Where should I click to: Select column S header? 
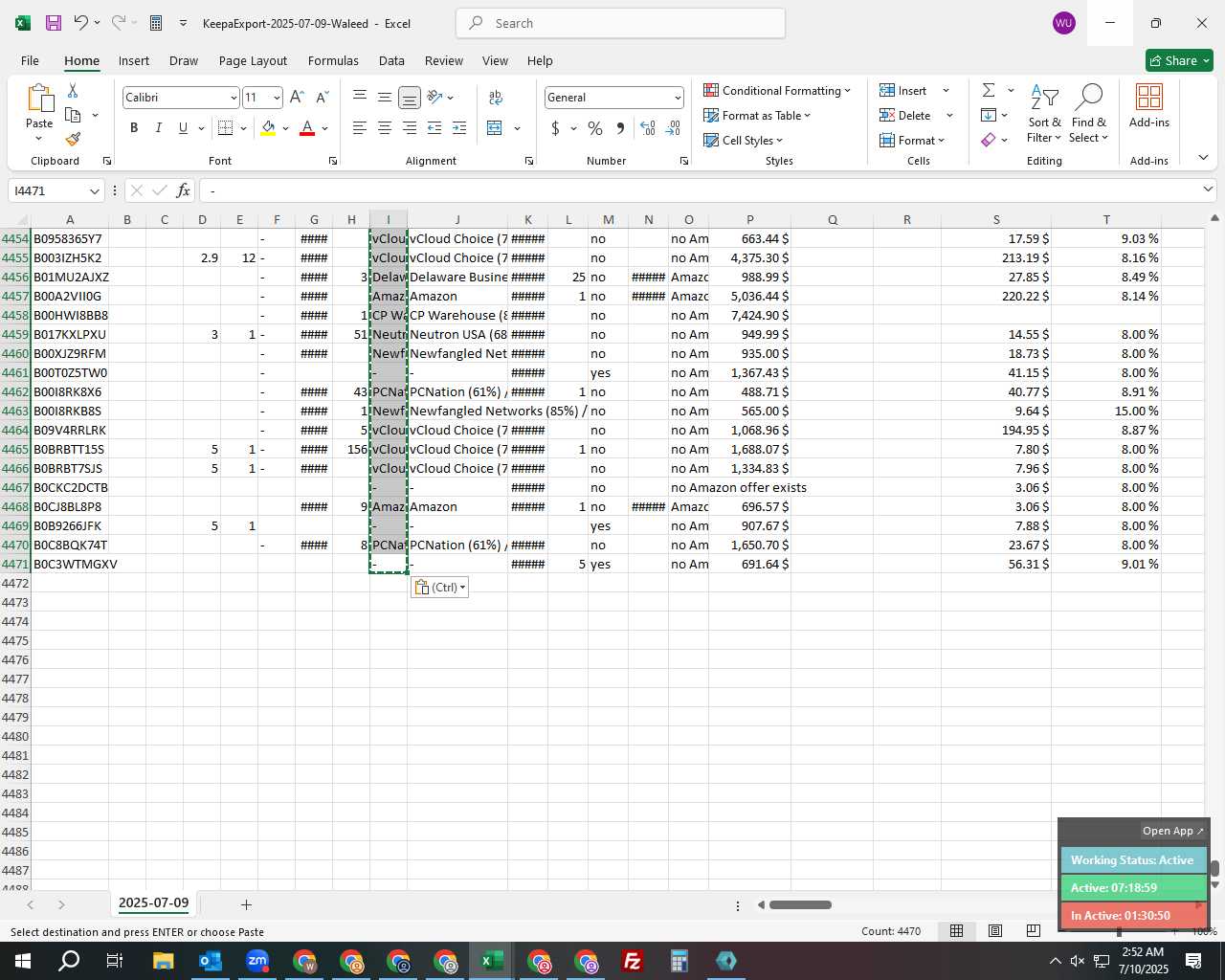(x=996, y=219)
